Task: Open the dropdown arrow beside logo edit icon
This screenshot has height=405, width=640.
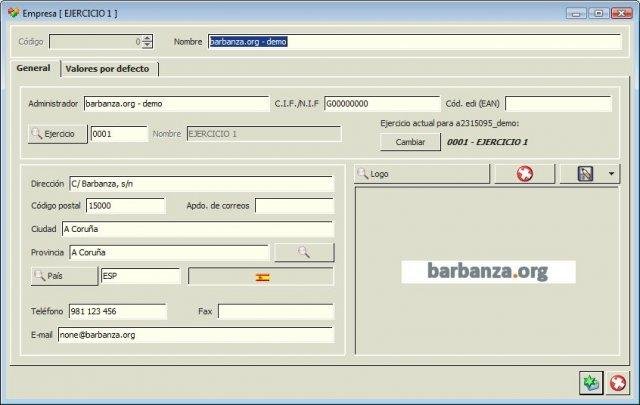Action: (611, 174)
